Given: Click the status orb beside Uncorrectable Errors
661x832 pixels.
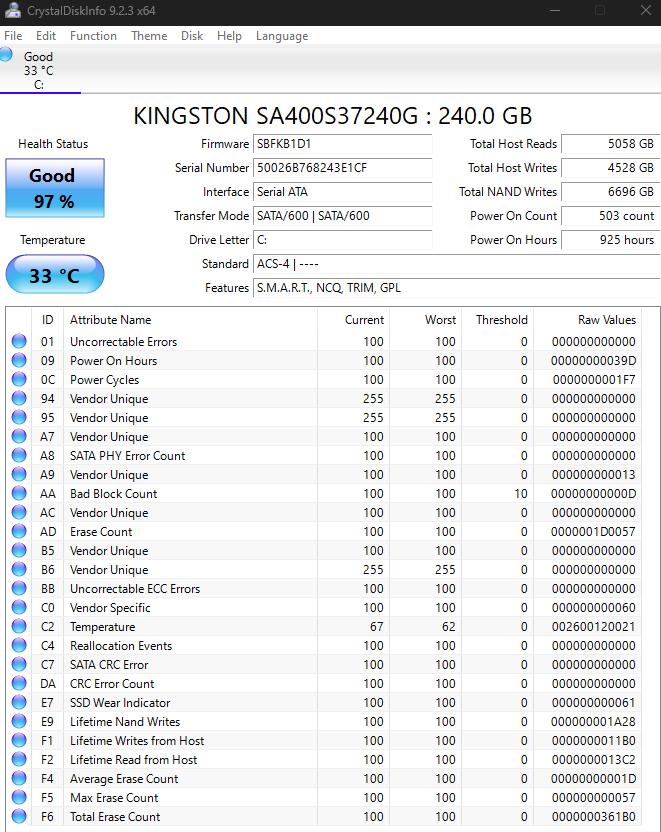Looking at the screenshot, I should (x=19, y=342).
